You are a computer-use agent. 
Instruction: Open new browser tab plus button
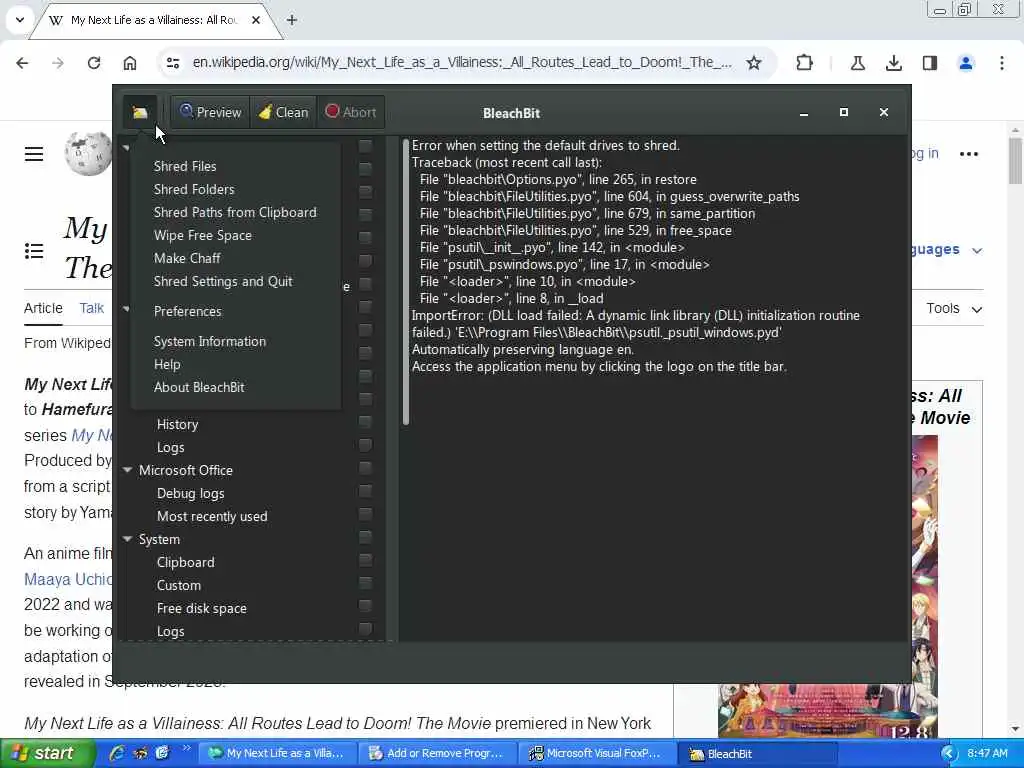click(292, 20)
